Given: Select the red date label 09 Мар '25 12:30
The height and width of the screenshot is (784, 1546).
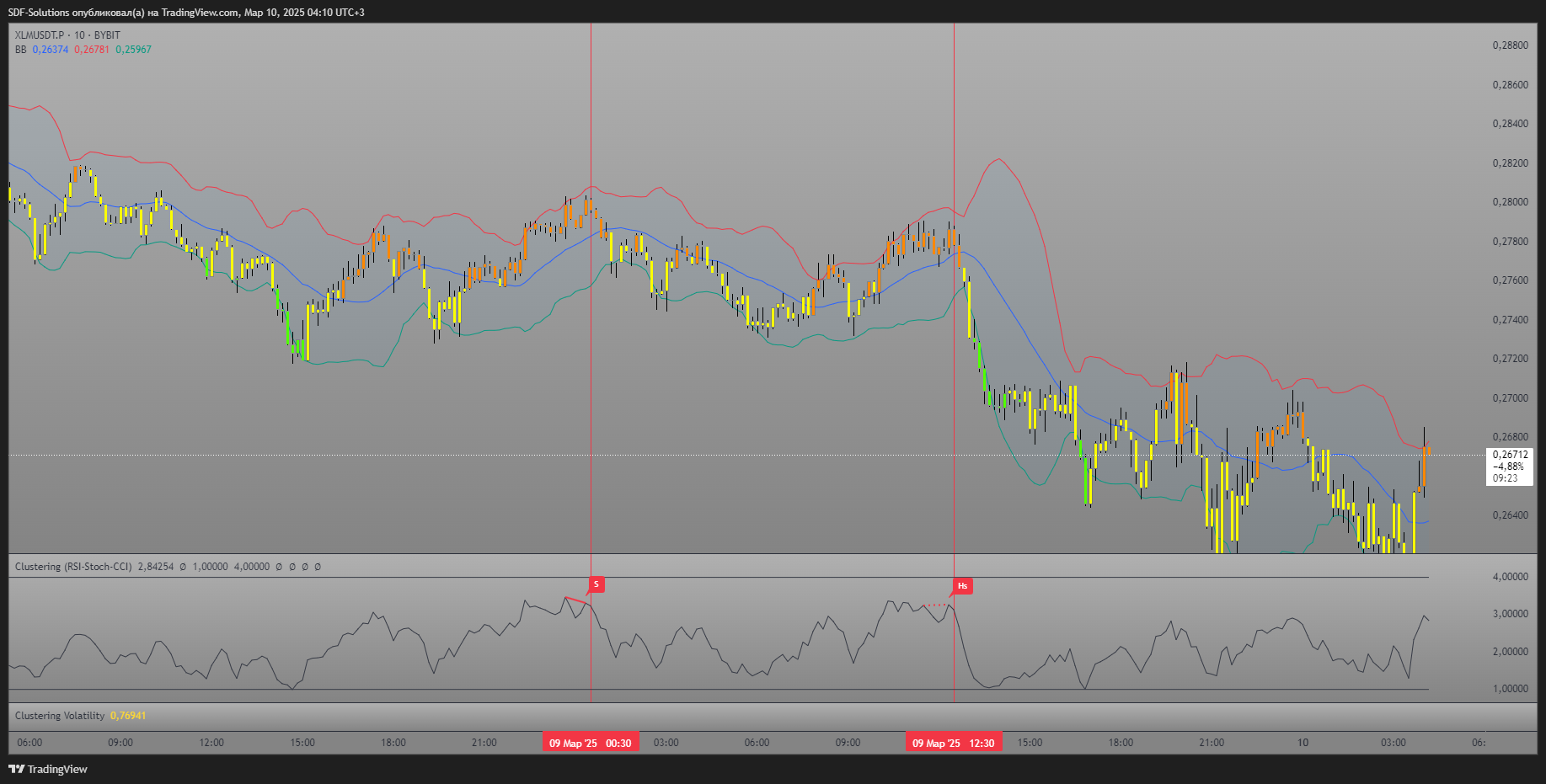Looking at the screenshot, I should click(x=954, y=743).
